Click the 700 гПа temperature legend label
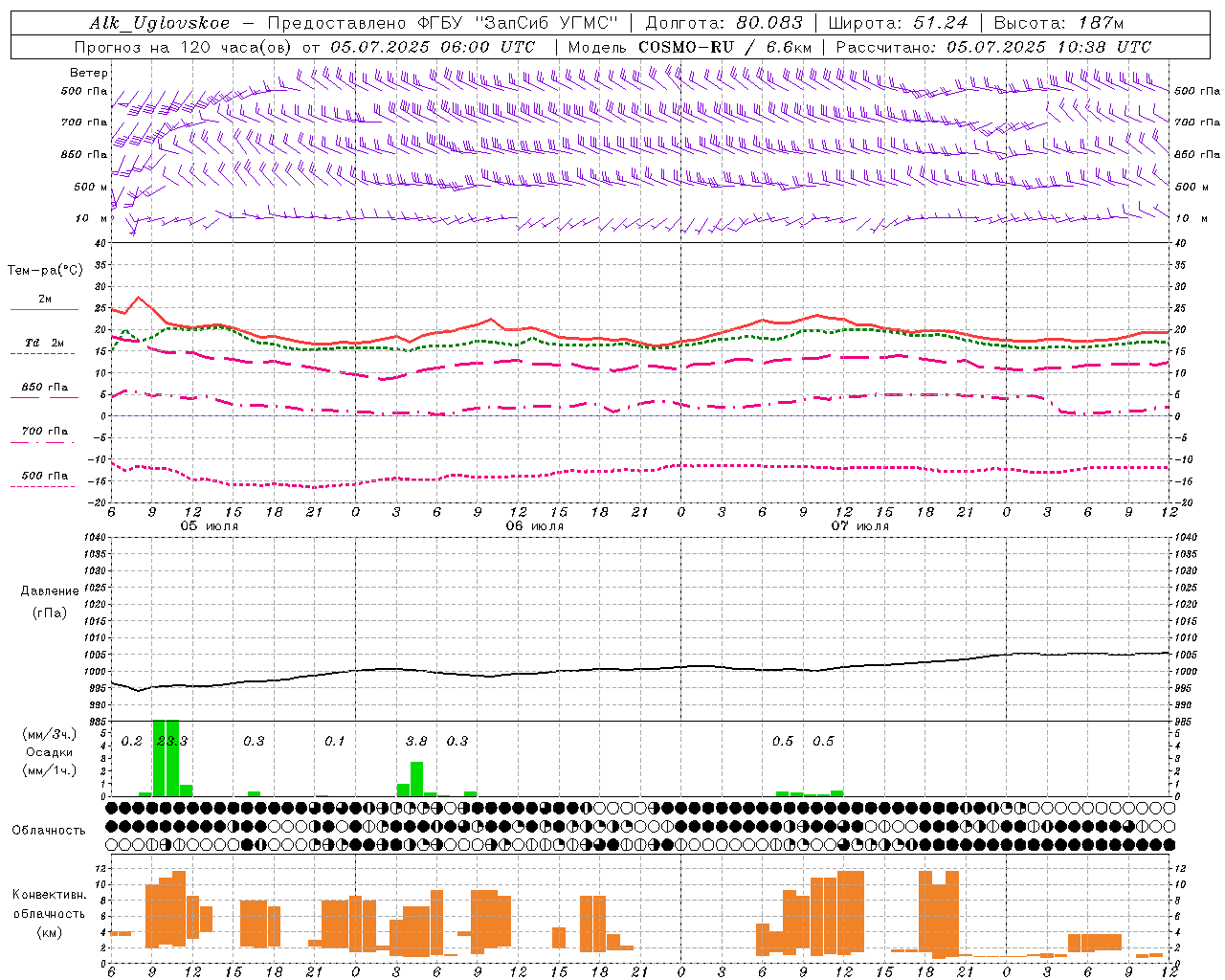Screen dimensions: 1225x980 coord(45,431)
